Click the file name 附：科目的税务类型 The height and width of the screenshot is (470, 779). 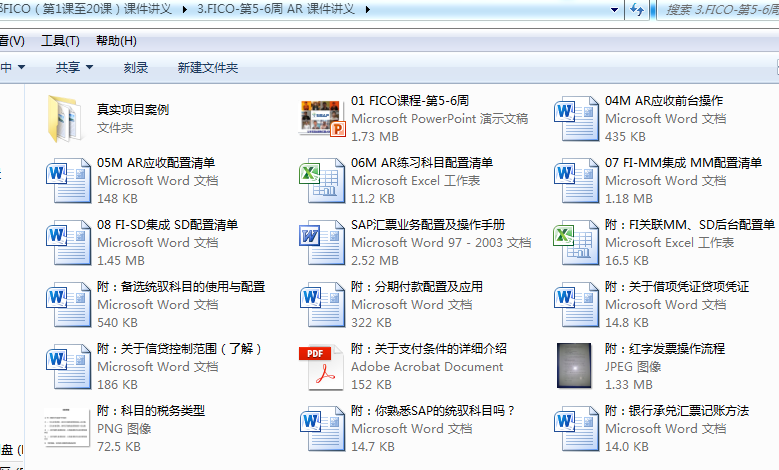point(151,411)
